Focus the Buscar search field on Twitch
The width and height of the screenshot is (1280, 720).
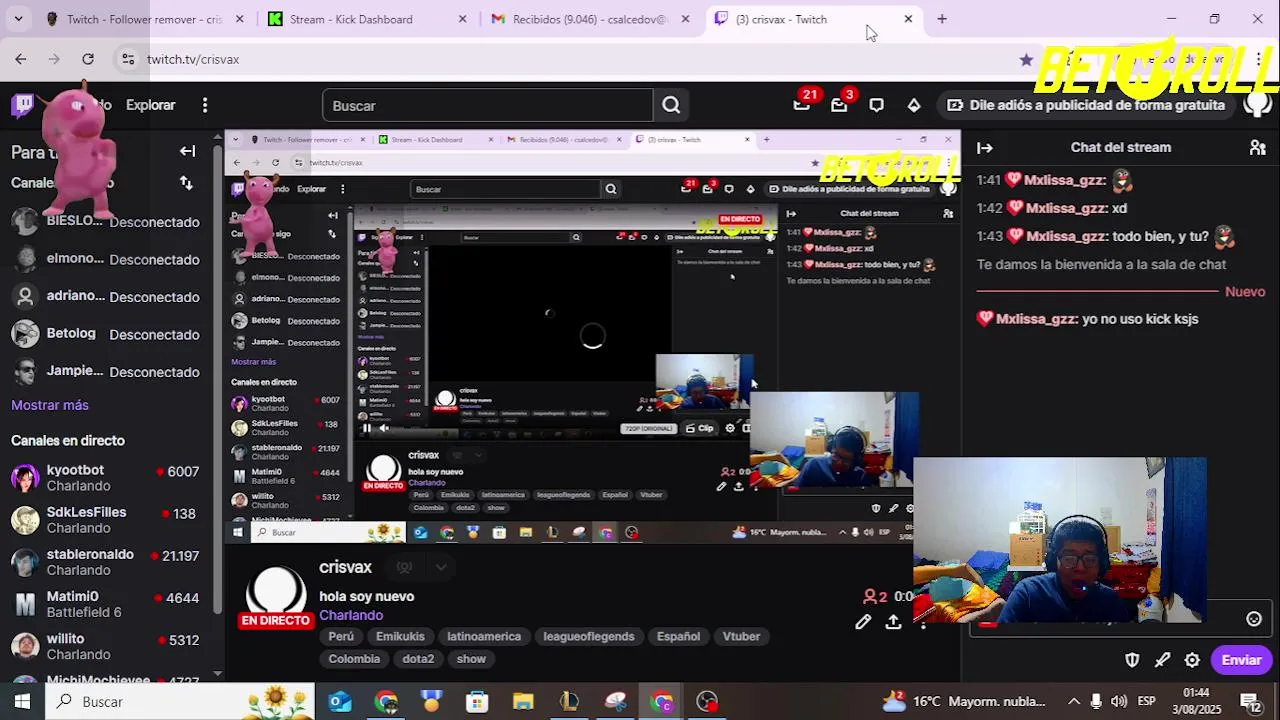tap(488, 105)
